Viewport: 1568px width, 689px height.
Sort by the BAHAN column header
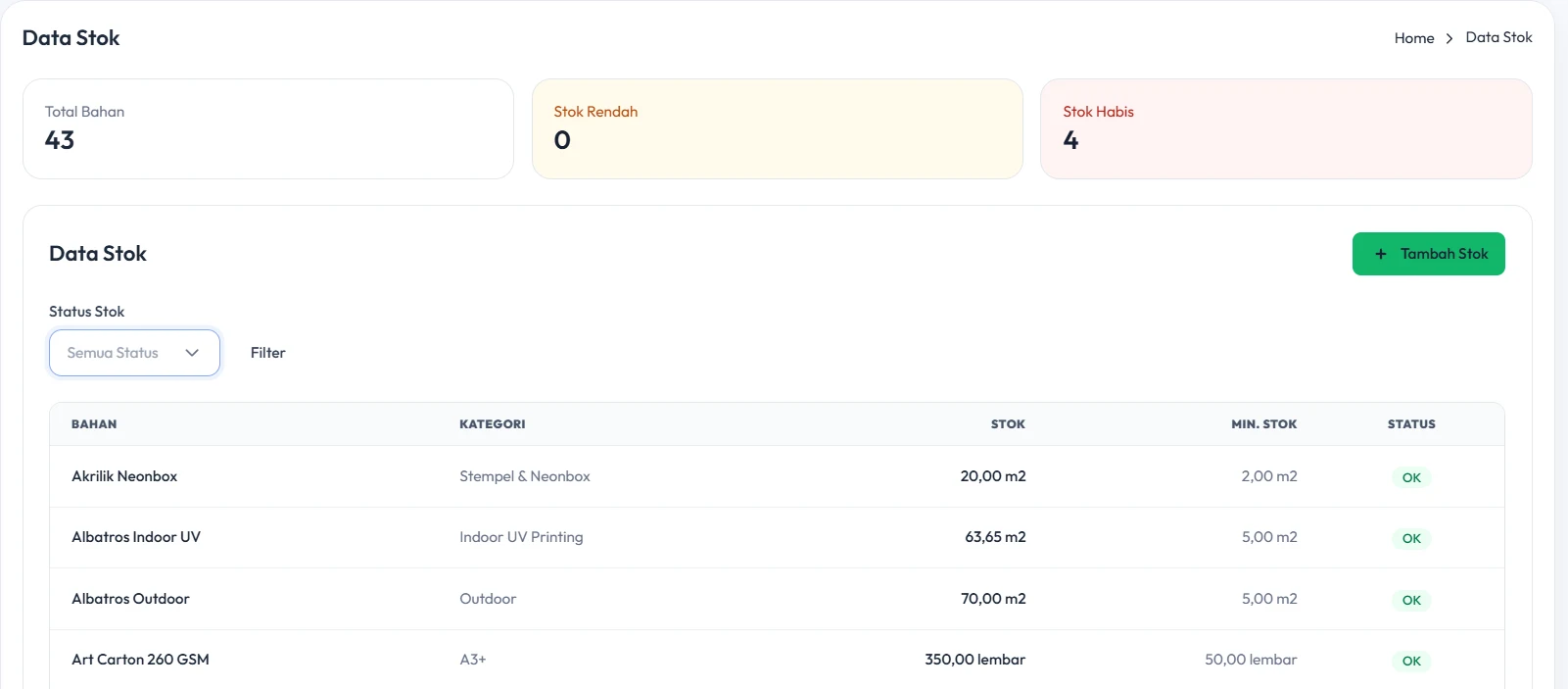[94, 424]
